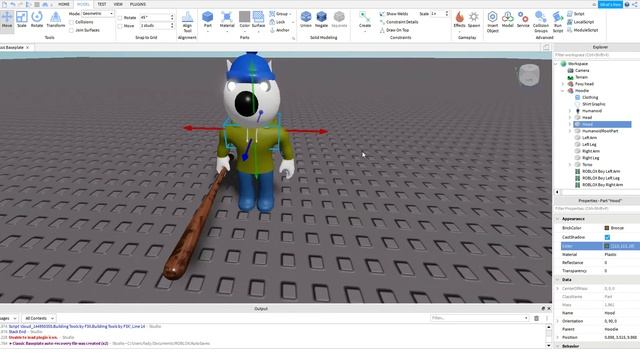This screenshot has width=640, height=360.
Task: Select the Rotate tool
Action: click(x=37, y=20)
